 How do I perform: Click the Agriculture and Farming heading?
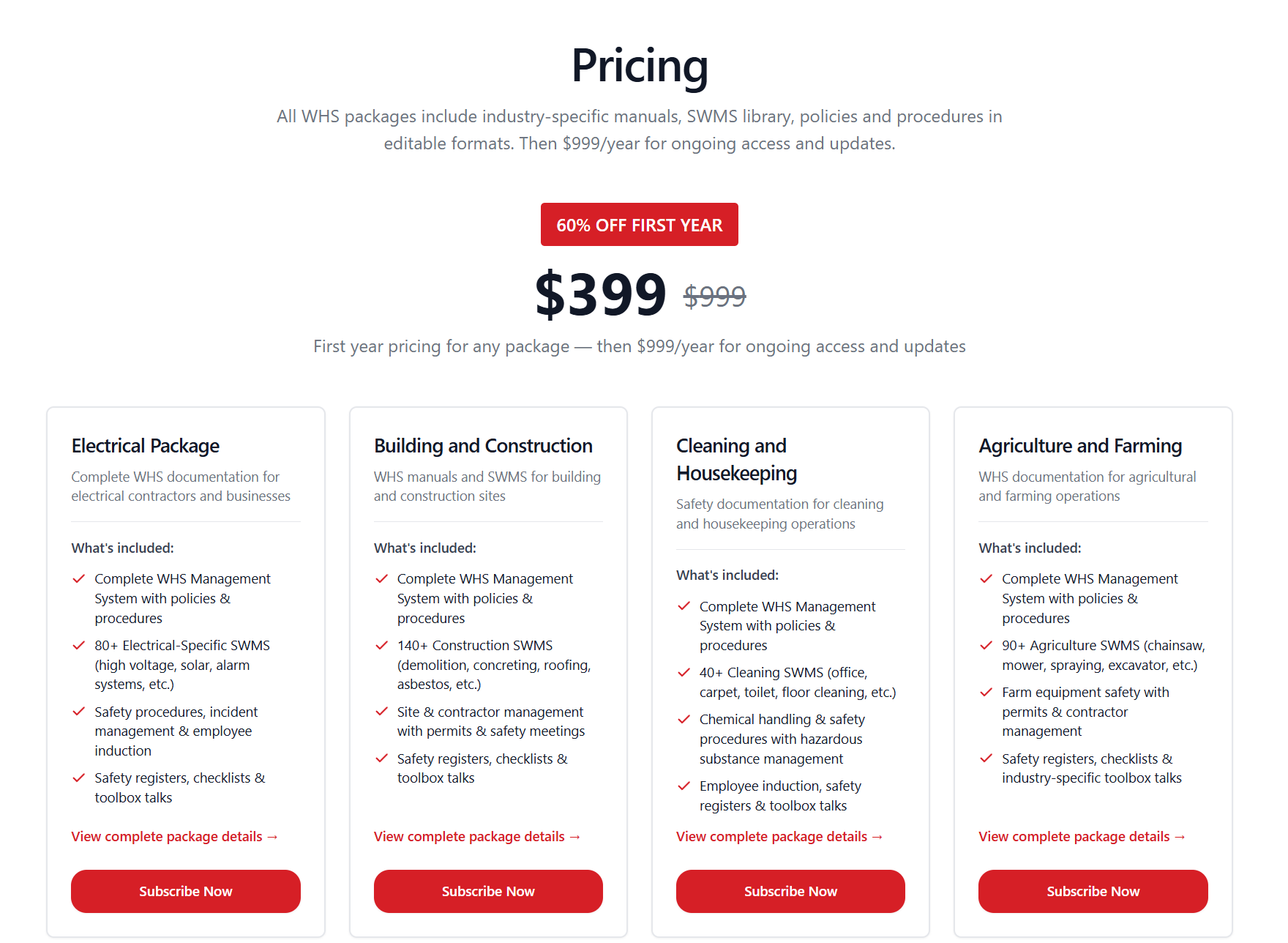[1080, 446]
